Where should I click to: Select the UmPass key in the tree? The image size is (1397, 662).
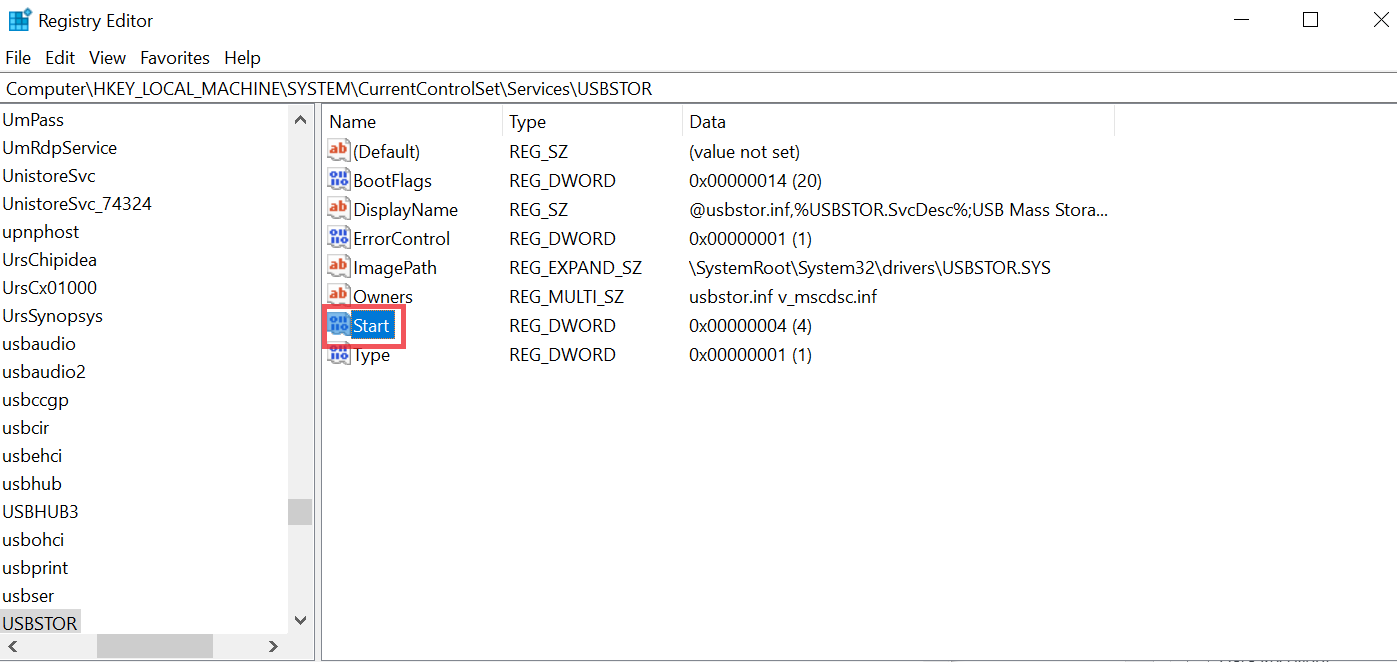(x=33, y=120)
